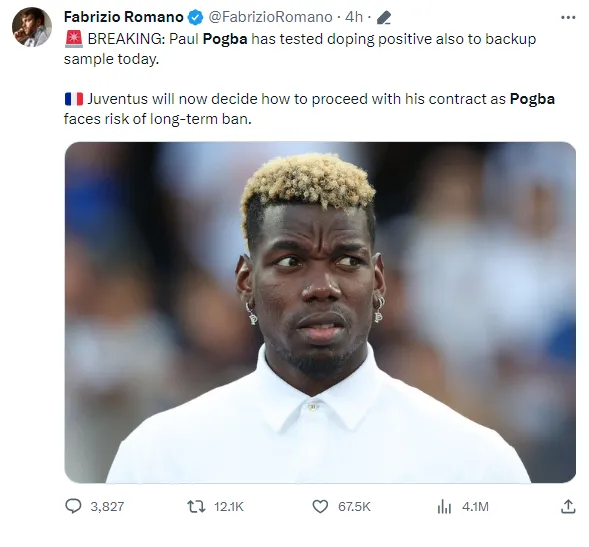
Task: Click the red siren emoji
Action: [x=74, y=39]
